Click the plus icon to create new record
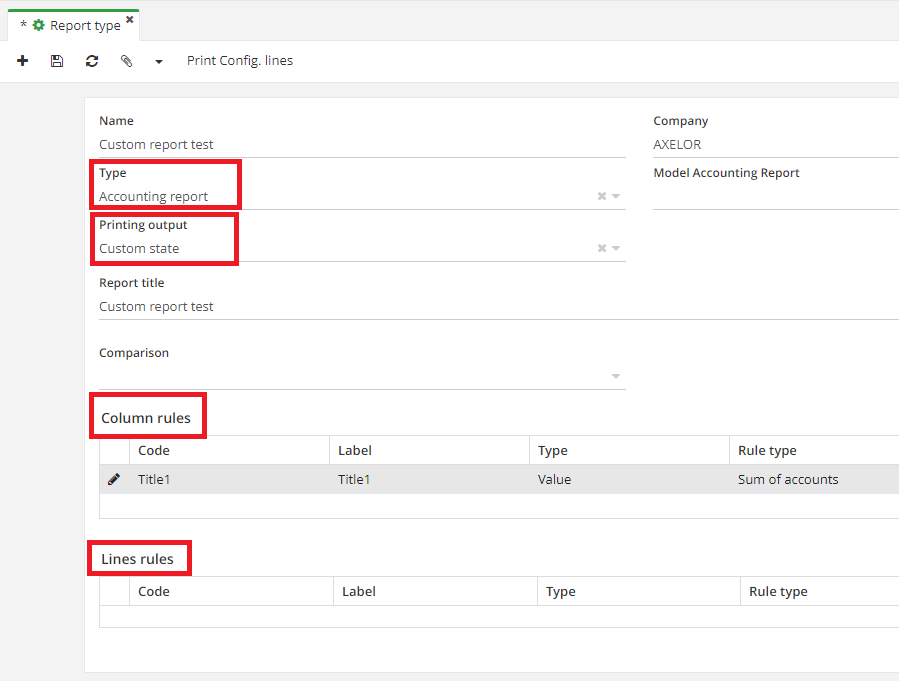Viewport: 899px width, 681px height. [x=23, y=61]
